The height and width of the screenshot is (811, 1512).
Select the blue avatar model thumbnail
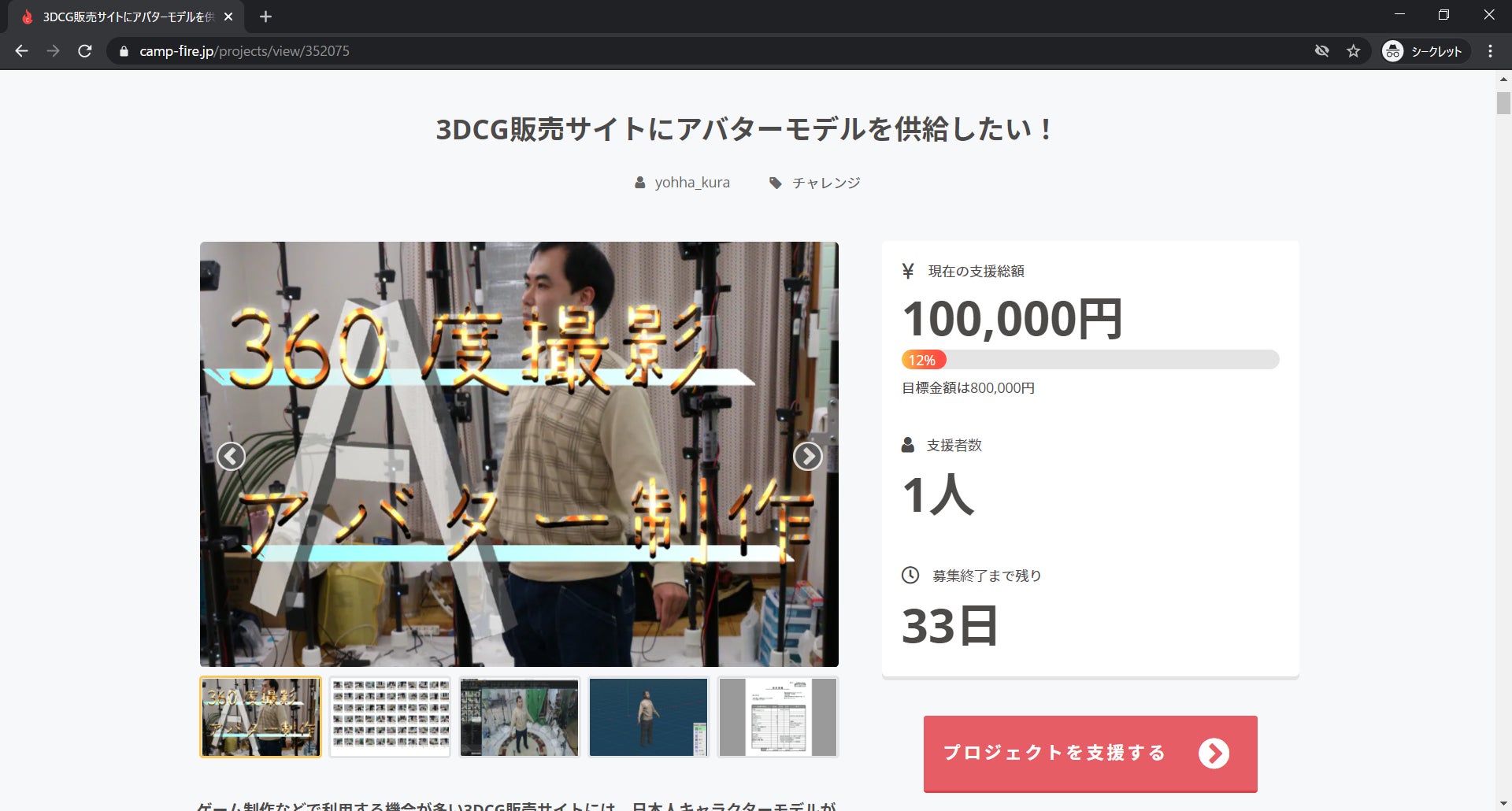pos(649,717)
